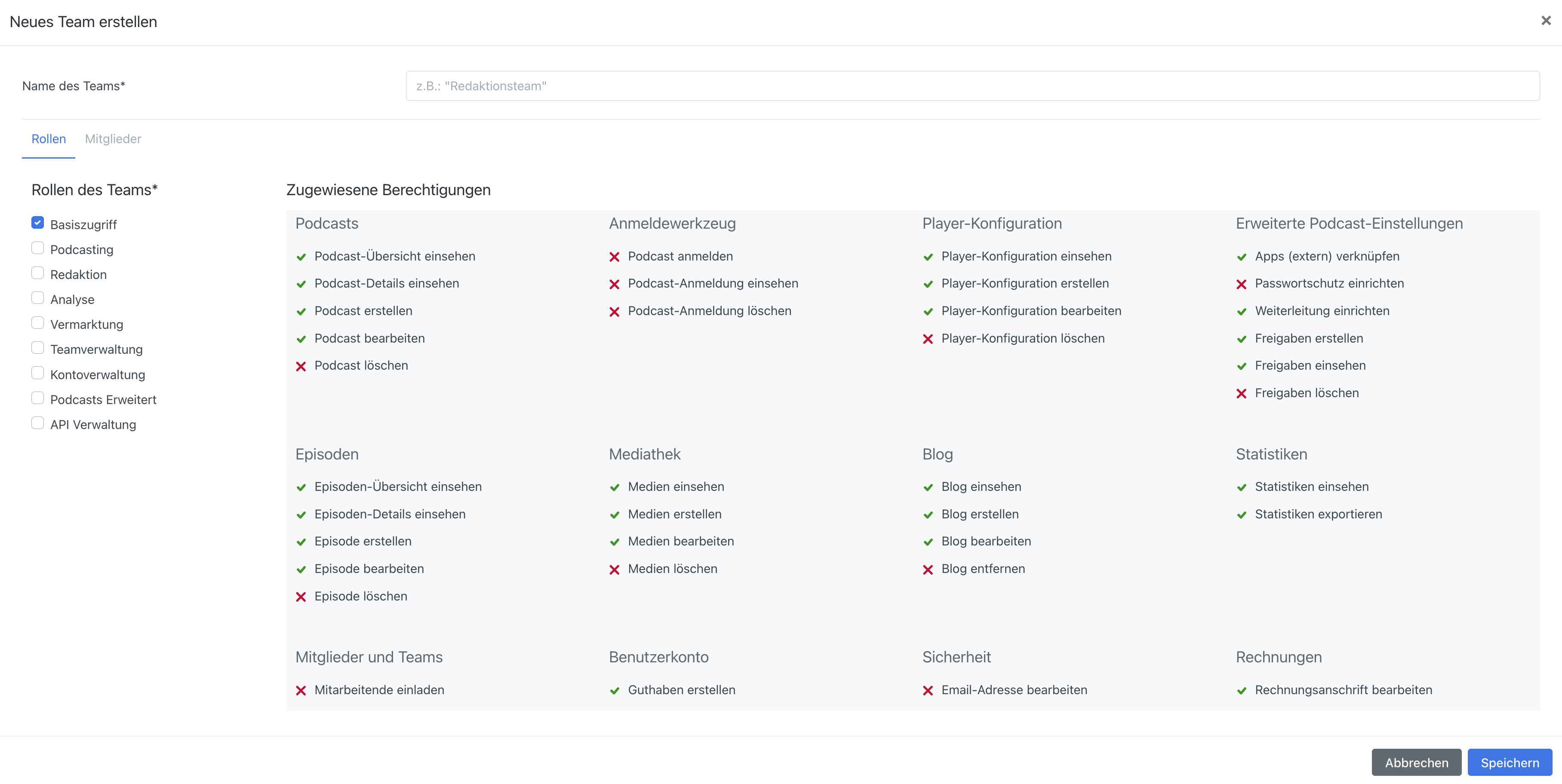The width and height of the screenshot is (1562, 784).
Task: Click green check beside Weiterleitung einrichten
Action: pyautogui.click(x=1241, y=312)
